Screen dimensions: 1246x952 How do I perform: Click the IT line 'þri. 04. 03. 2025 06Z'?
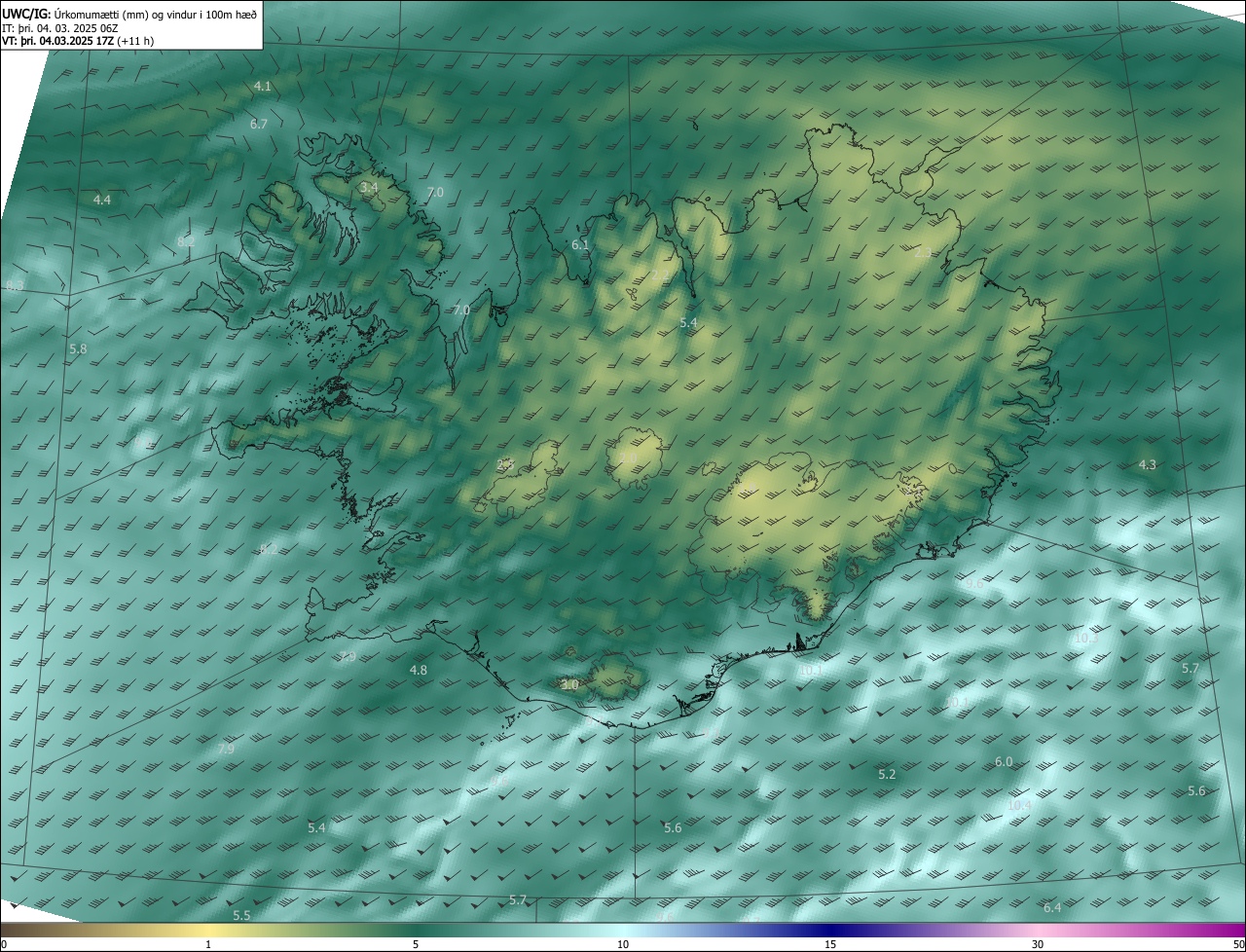click(x=67, y=28)
